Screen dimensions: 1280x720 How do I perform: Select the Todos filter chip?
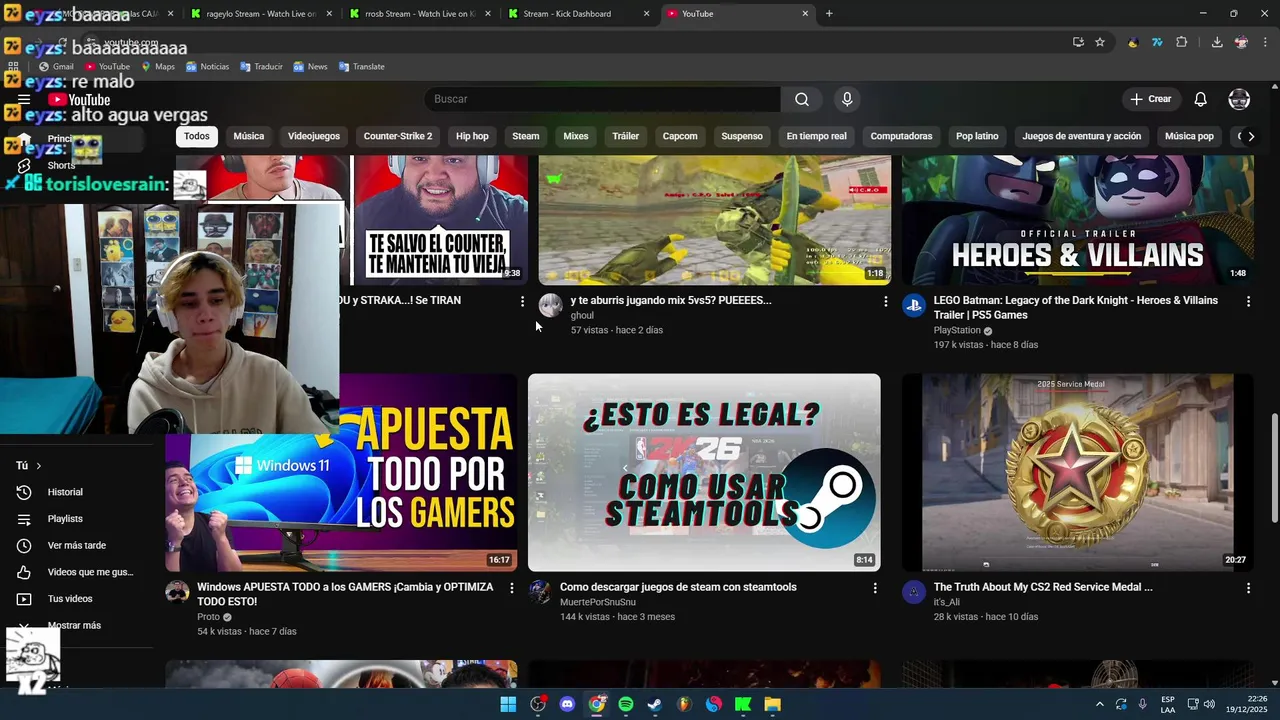coord(197,136)
